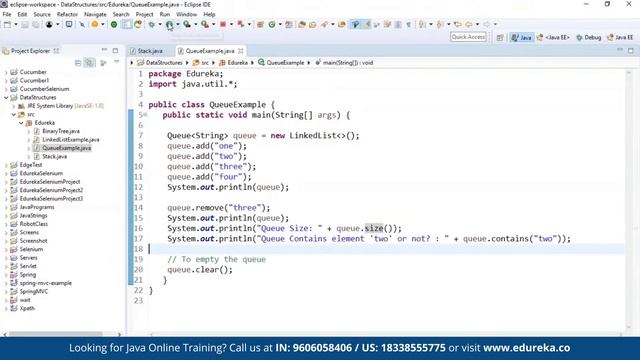Select LinkedListExample.java in the tree
This screenshot has height=360, width=640.
click(71, 140)
